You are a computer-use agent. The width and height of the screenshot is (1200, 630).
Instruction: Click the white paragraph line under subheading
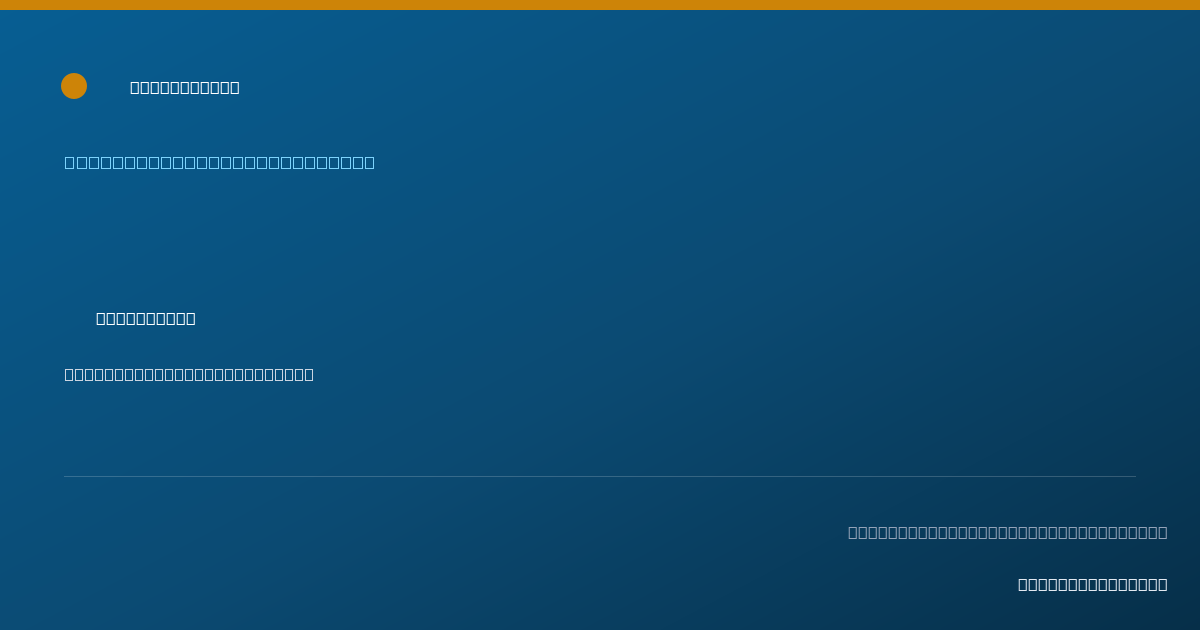click(189, 374)
